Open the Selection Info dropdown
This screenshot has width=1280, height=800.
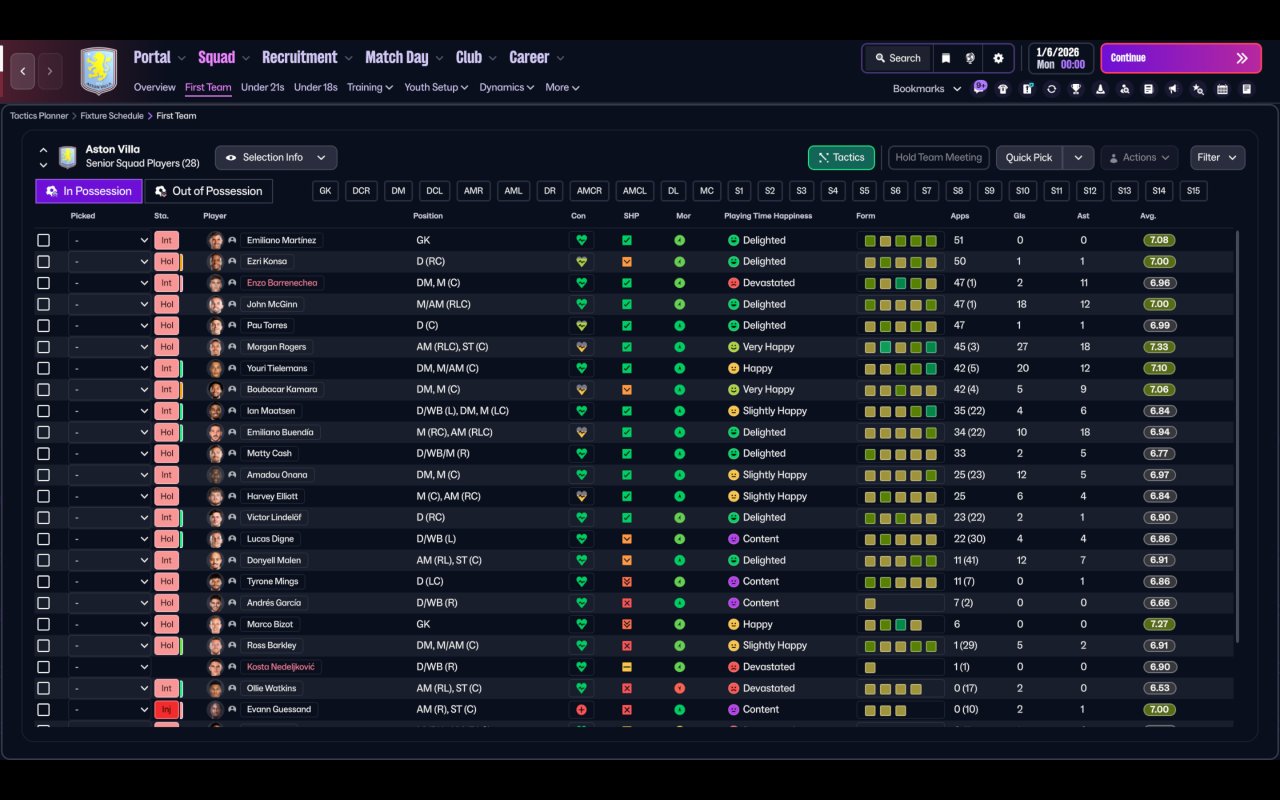click(276, 158)
